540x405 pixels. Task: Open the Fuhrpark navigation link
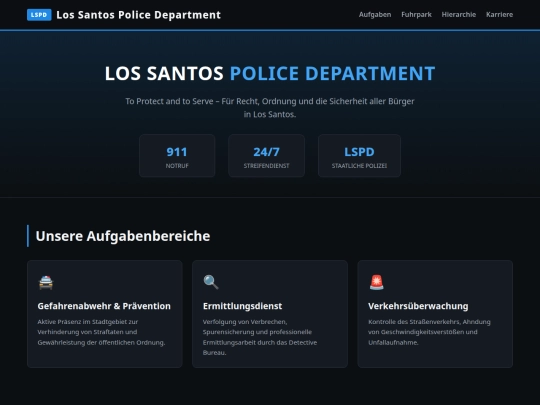point(416,14)
